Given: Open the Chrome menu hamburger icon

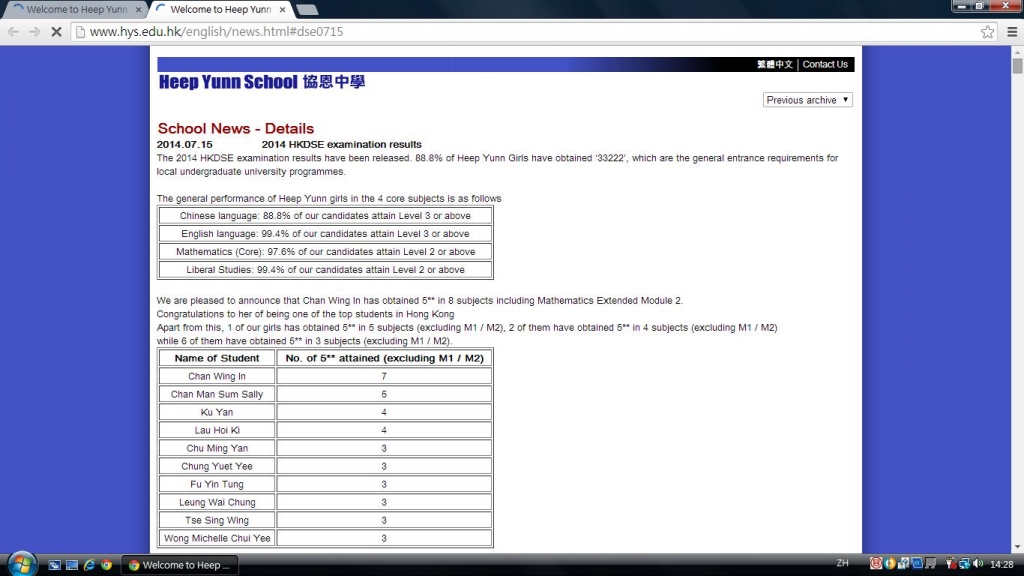Looking at the screenshot, I should point(1011,31).
